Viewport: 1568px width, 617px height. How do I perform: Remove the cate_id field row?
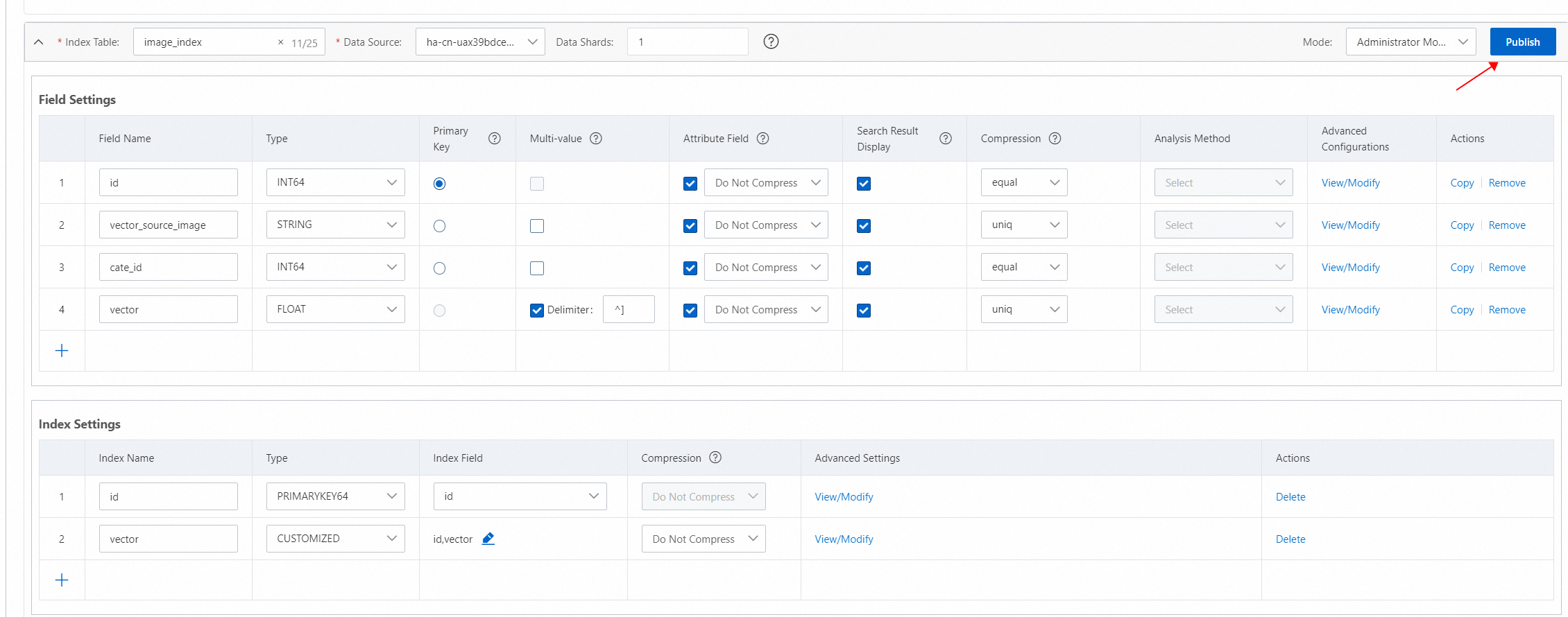click(1507, 268)
